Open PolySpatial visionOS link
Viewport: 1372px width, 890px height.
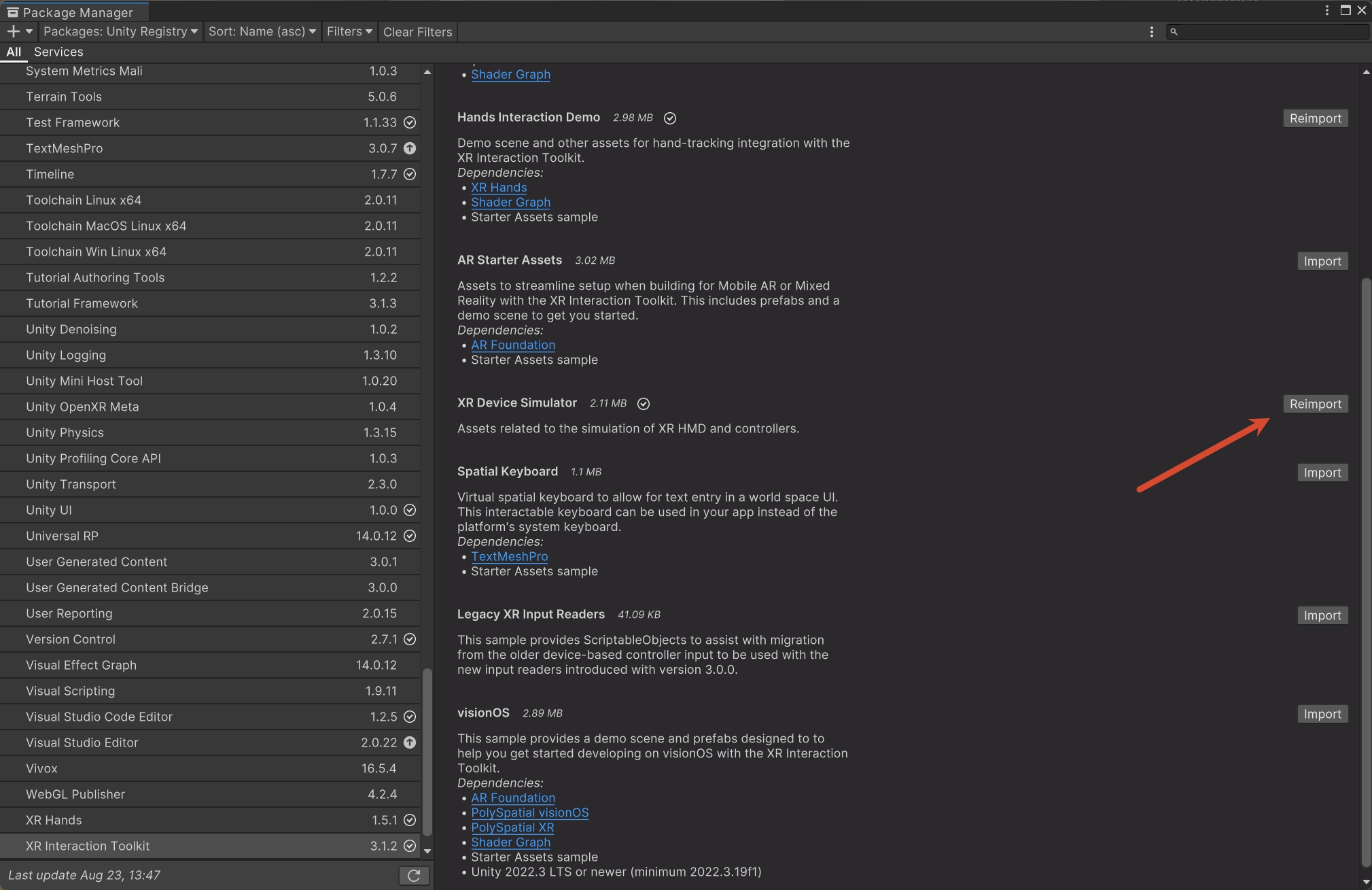coord(530,812)
